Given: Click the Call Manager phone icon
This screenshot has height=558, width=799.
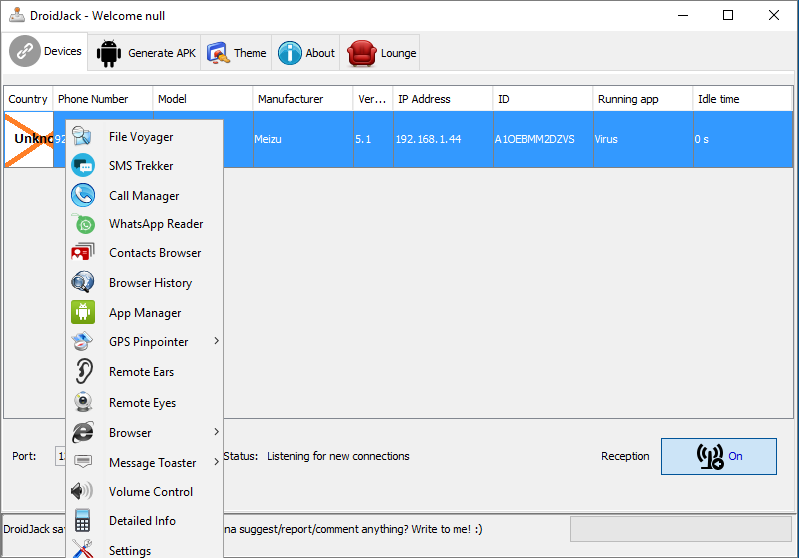Looking at the screenshot, I should pyautogui.click(x=83, y=195).
